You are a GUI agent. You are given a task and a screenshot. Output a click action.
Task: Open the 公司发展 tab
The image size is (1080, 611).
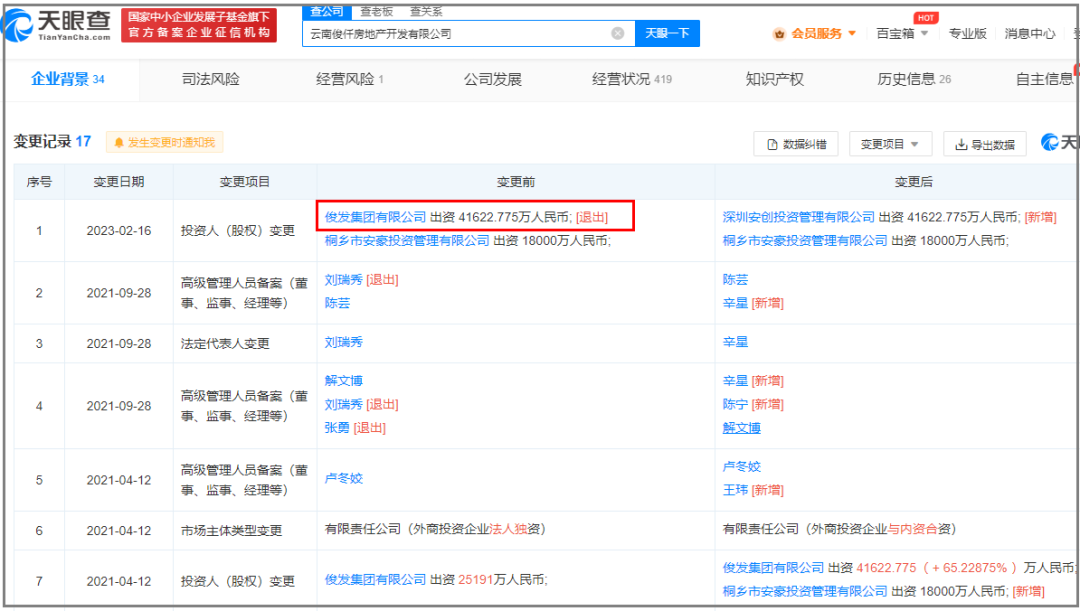coord(492,79)
